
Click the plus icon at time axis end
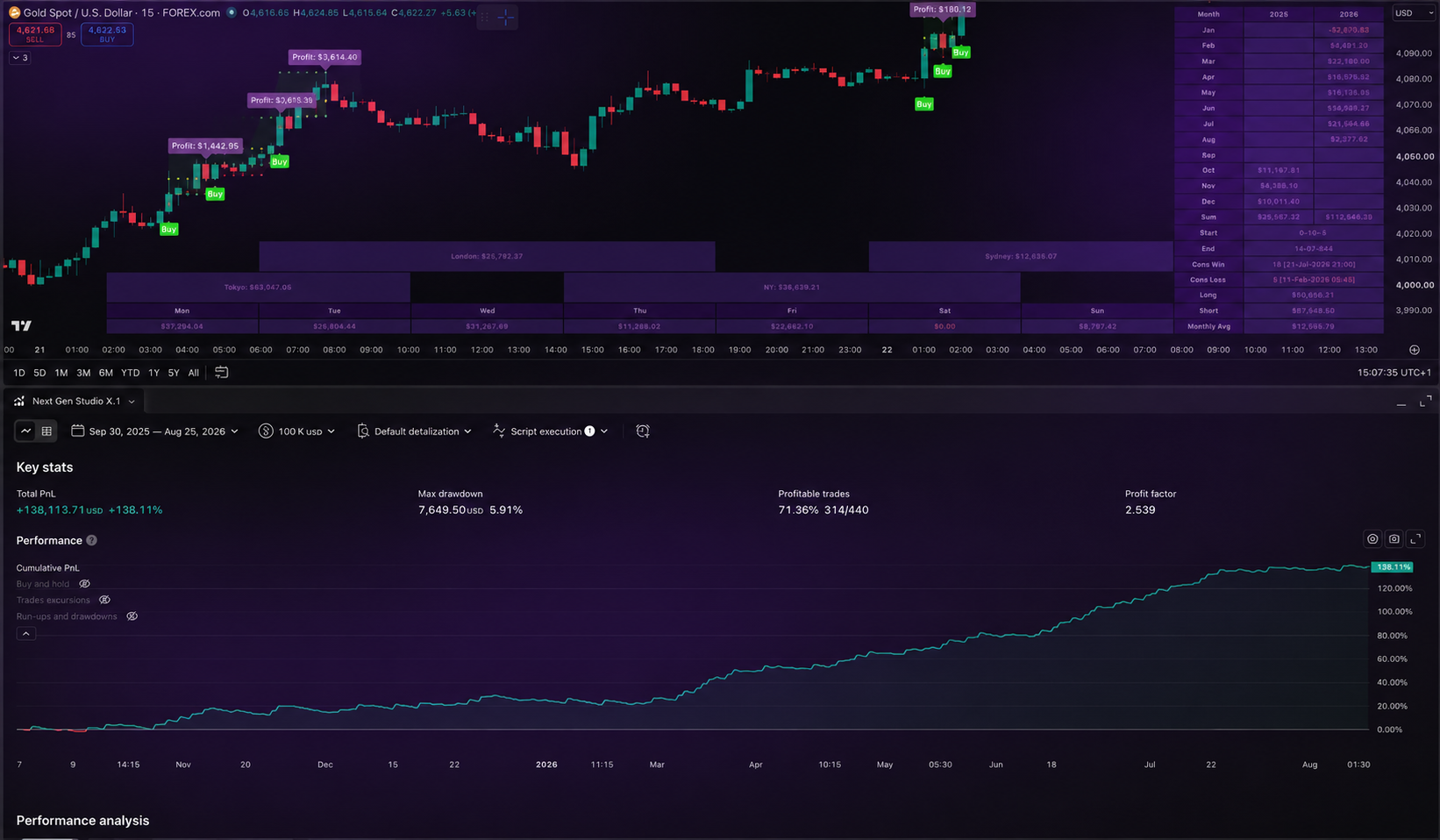(1415, 350)
